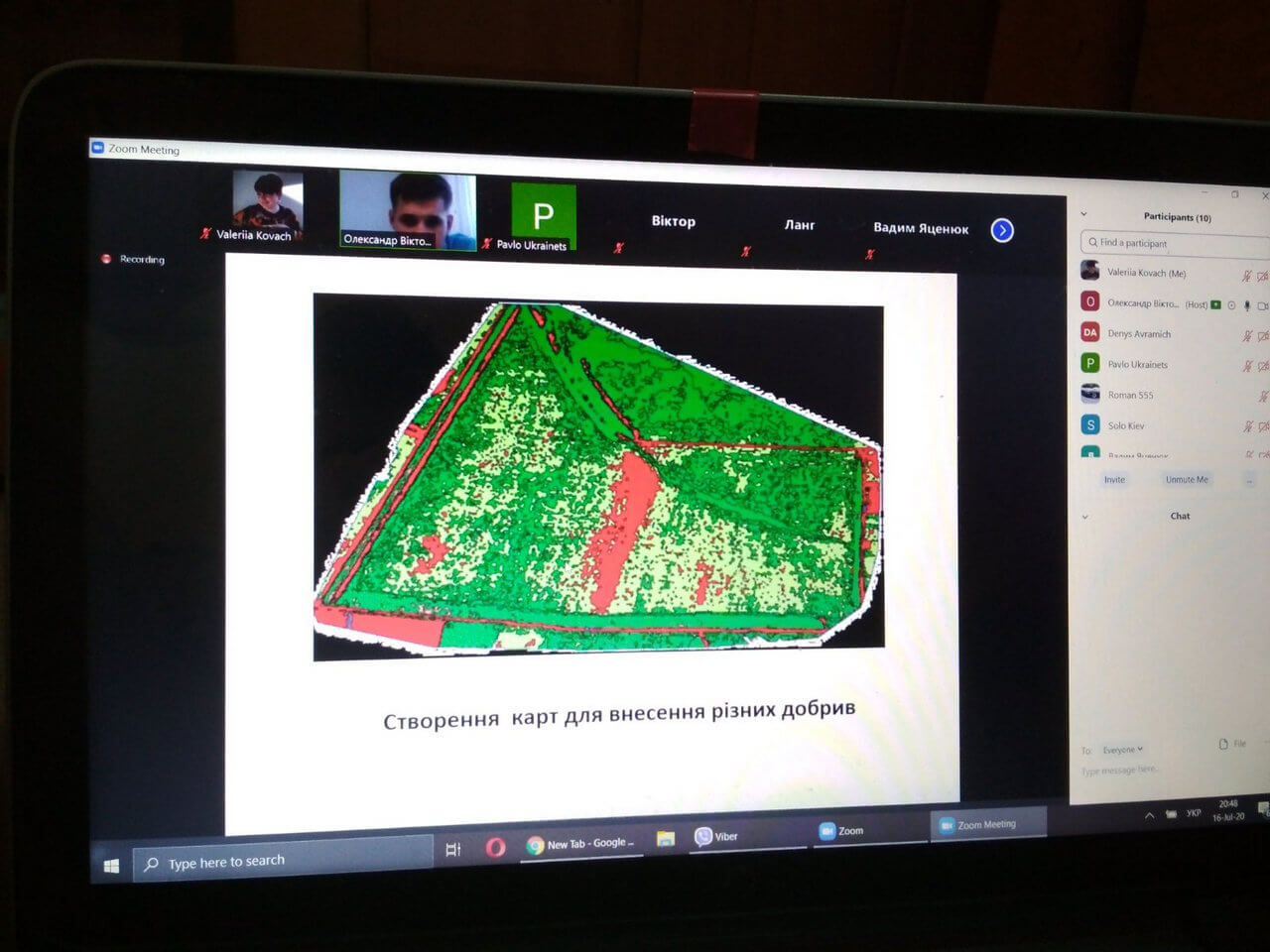Click the host's microphone icon in participants list

[x=1247, y=305]
